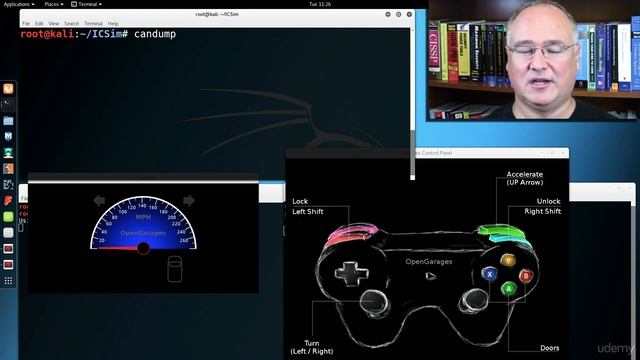Launch the Metasploit M icon in dock
The height and width of the screenshot is (360, 640).
pos(8,137)
